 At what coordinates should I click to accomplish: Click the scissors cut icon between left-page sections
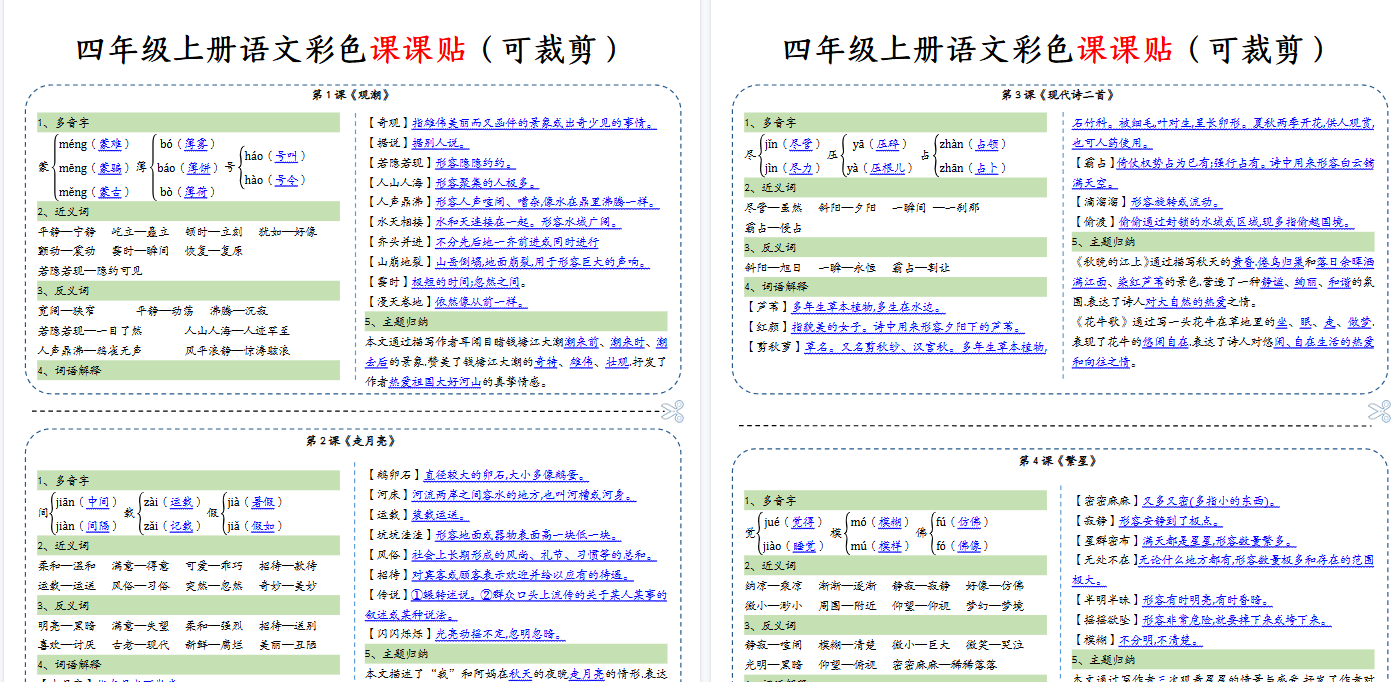672,411
